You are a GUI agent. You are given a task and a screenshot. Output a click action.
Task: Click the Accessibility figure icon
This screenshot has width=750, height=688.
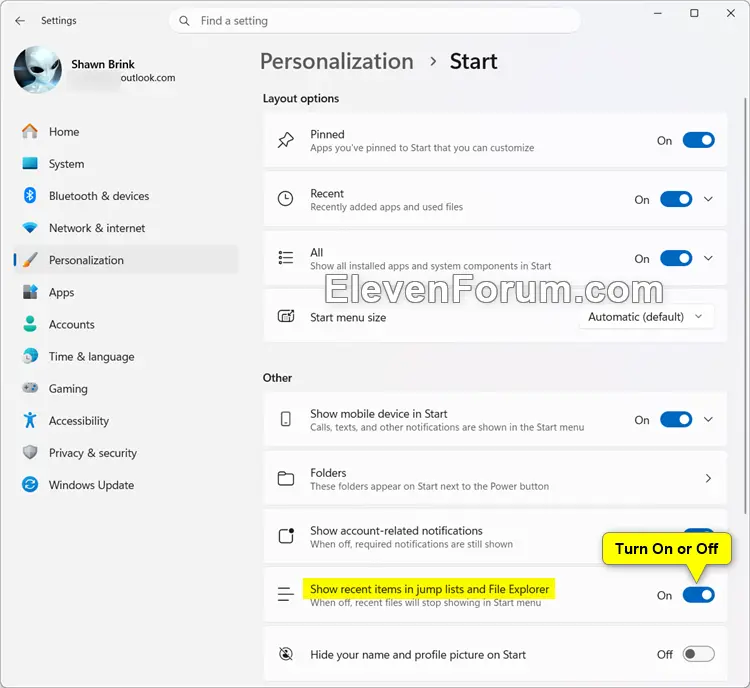(x=30, y=420)
